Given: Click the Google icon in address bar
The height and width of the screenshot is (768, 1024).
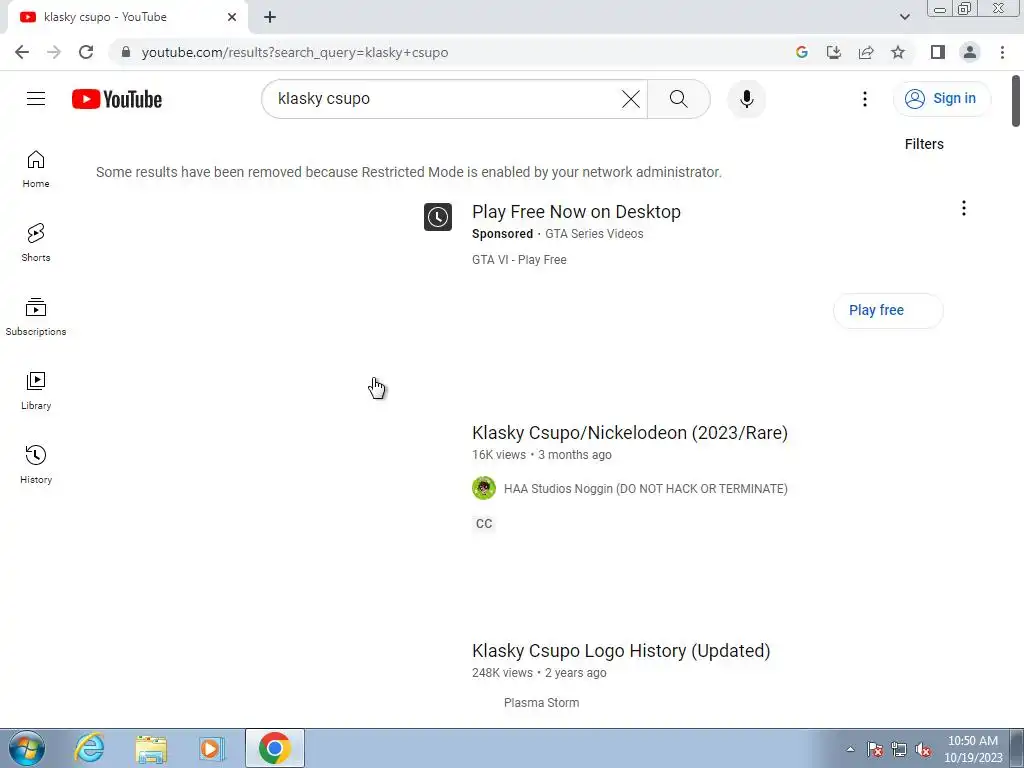Looking at the screenshot, I should pyautogui.click(x=802, y=52).
